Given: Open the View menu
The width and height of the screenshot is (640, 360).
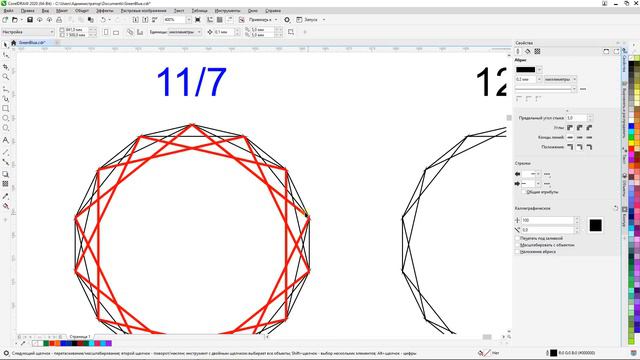Looking at the screenshot, I should click(46, 11).
